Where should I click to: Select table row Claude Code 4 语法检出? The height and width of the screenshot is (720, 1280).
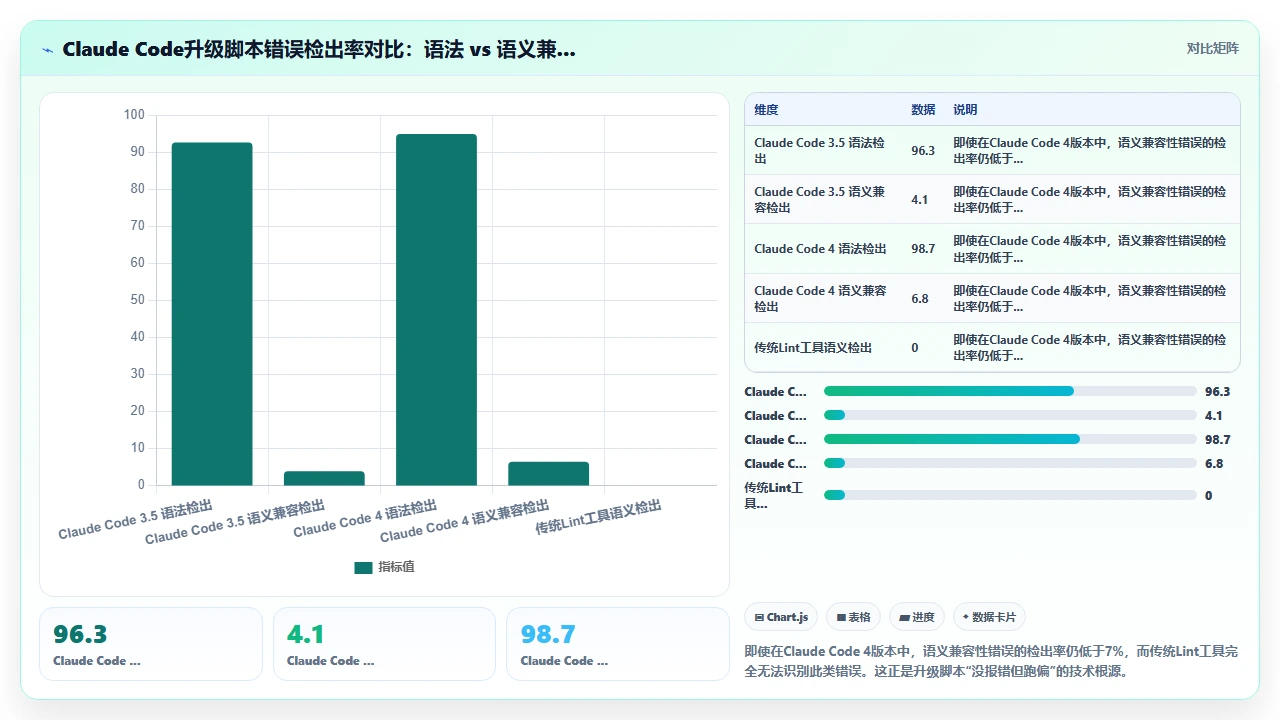(992, 248)
